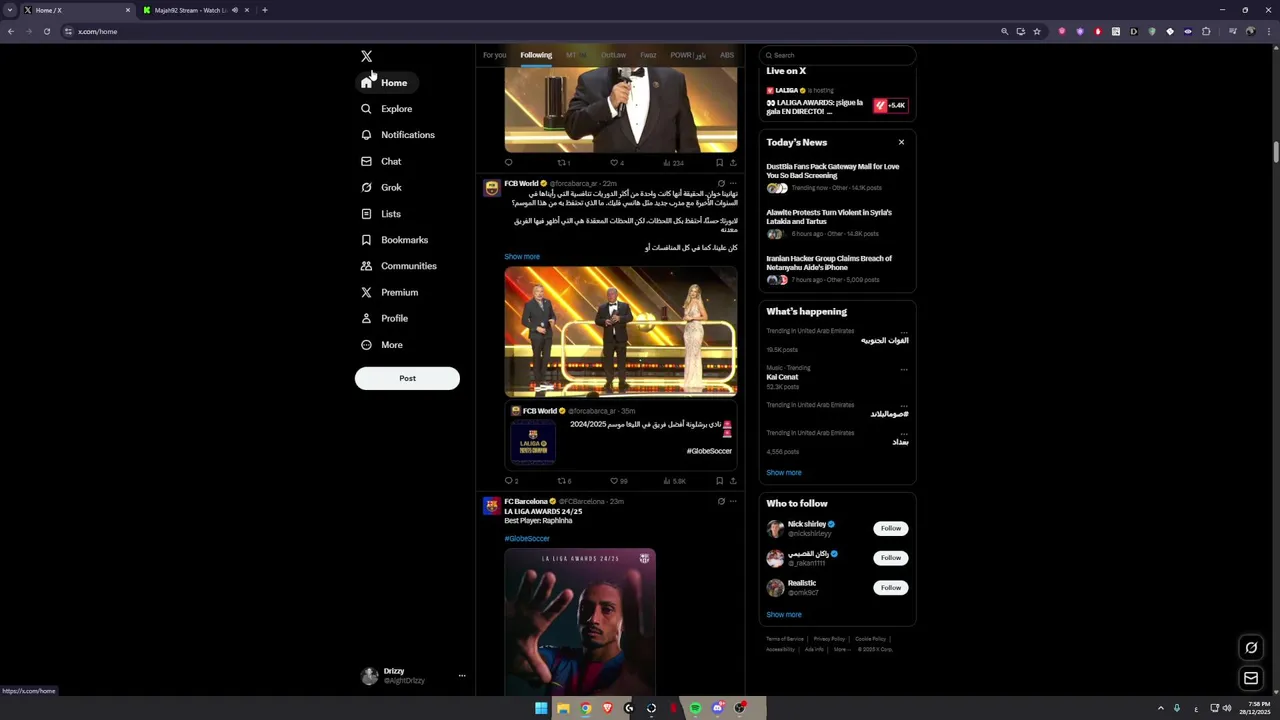Switch to the OutLaw list tab
The width and height of the screenshot is (1280, 720).
point(613,55)
